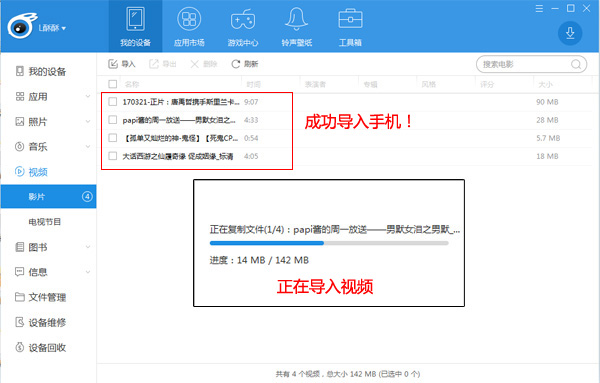Click the 导出 export button
600x383 pixels.
(x=163, y=64)
